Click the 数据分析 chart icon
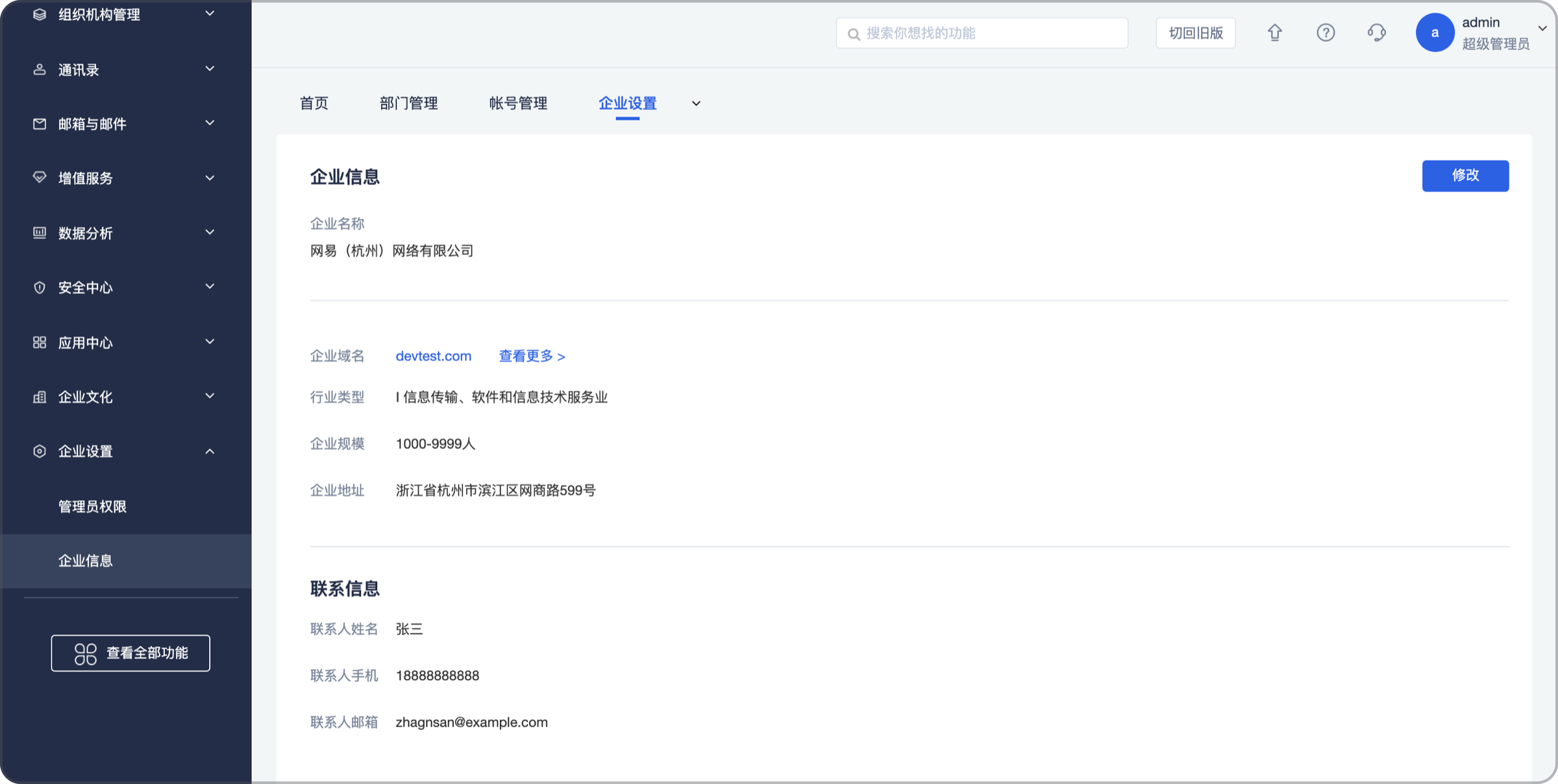The height and width of the screenshot is (784, 1558). (x=40, y=233)
